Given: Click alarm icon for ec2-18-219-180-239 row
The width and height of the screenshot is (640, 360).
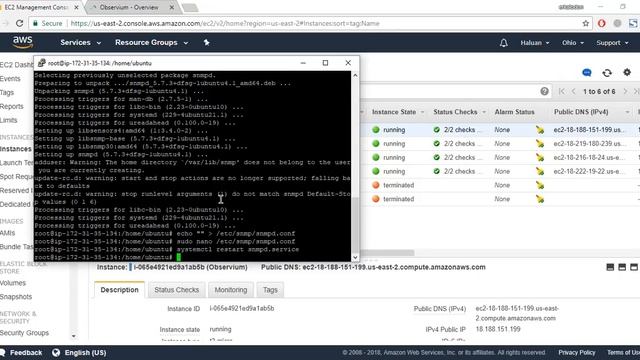Looking at the screenshot, I should point(540,144).
